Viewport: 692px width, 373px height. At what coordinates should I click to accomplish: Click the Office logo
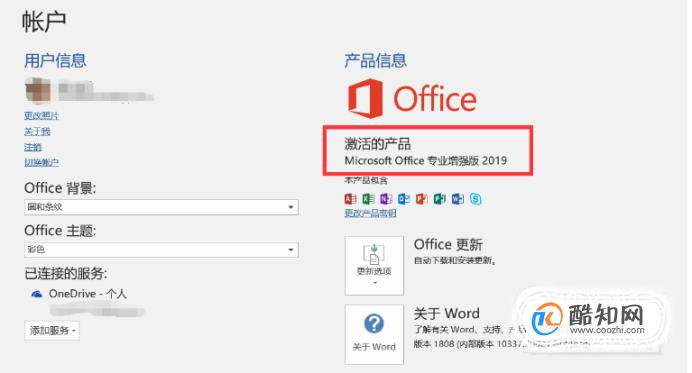point(412,98)
